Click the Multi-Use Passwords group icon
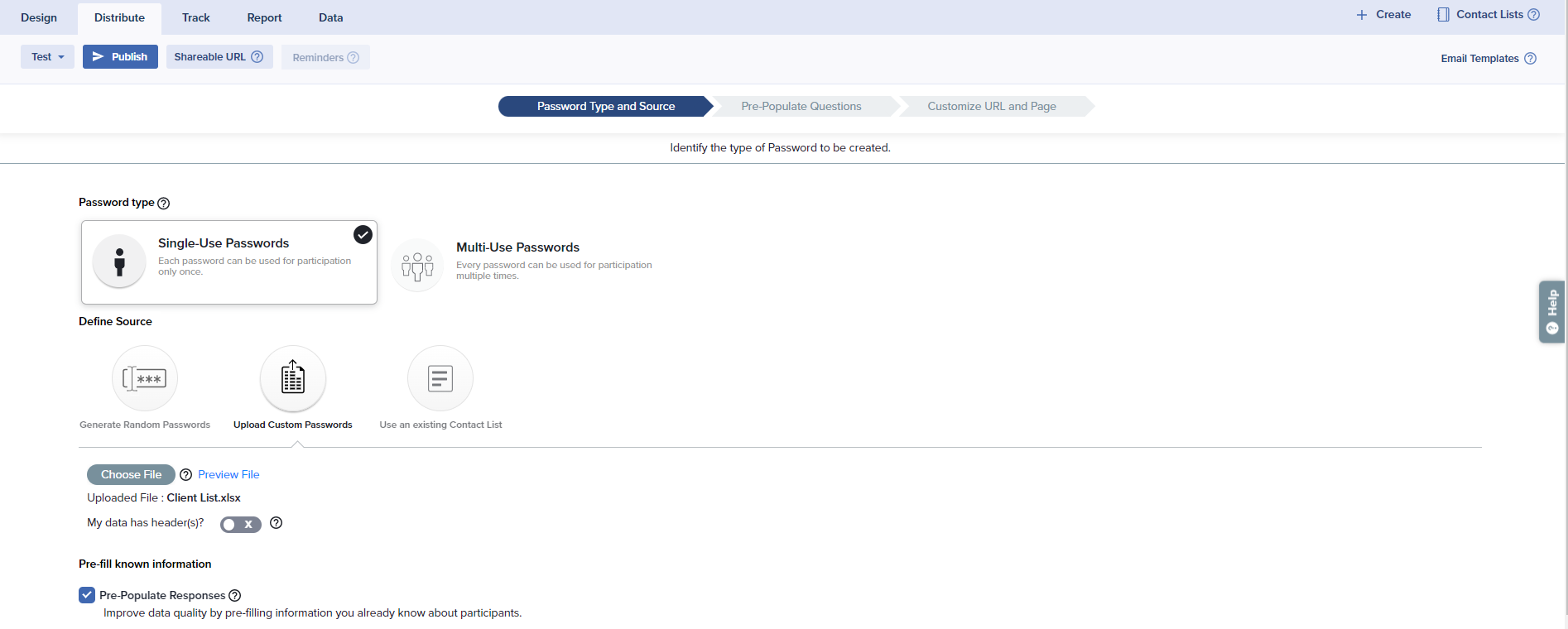The width and height of the screenshot is (1568, 629). (417, 266)
